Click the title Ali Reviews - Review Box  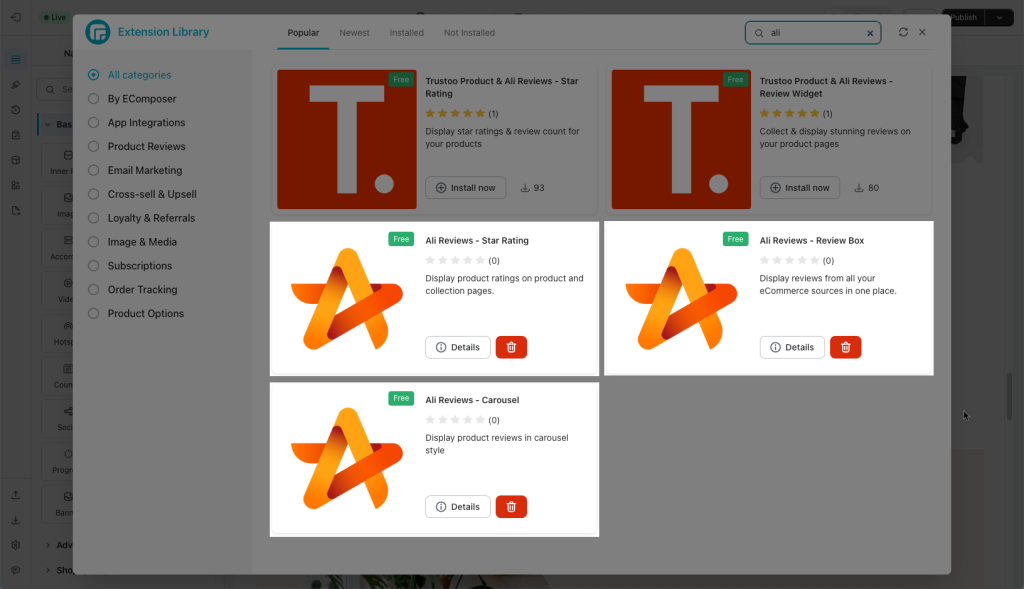812,241
